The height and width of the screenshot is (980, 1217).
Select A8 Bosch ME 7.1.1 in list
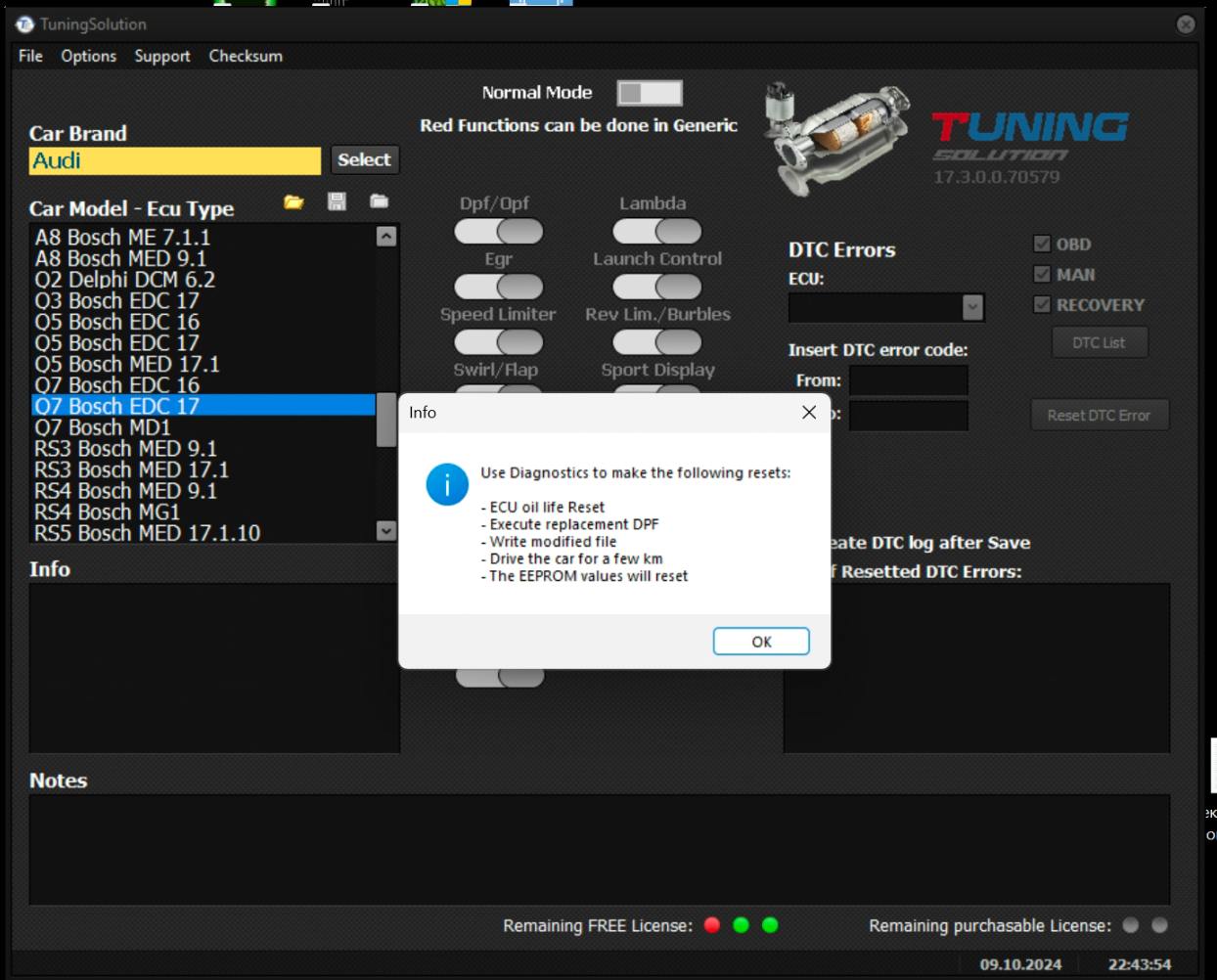203,237
